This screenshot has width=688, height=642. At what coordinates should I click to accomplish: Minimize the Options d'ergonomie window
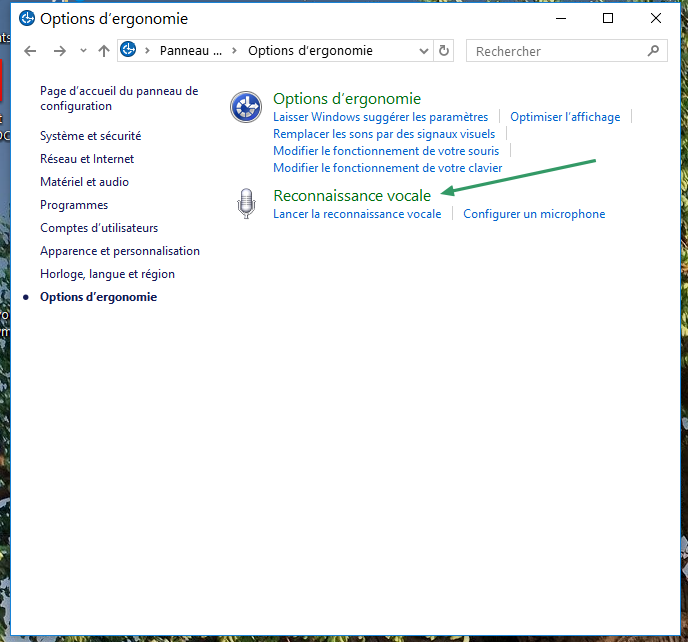tap(561, 18)
